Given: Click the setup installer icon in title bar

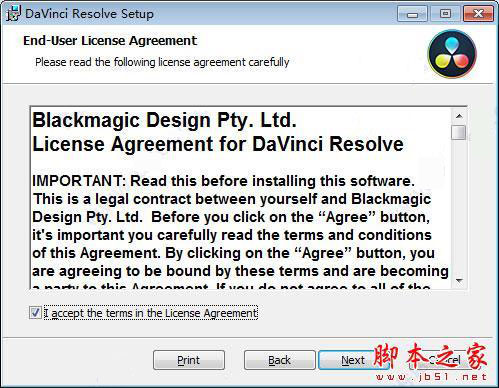Looking at the screenshot, I should pyautogui.click(x=14, y=13).
